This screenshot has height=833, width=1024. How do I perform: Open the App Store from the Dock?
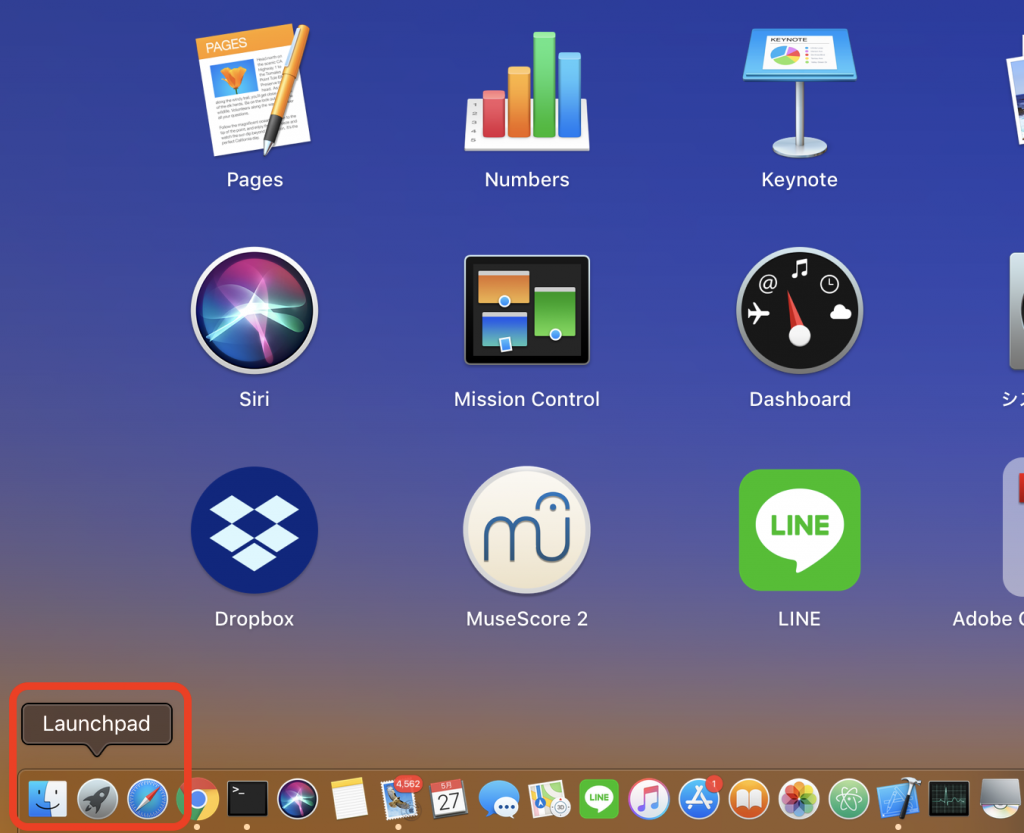coord(699,799)
